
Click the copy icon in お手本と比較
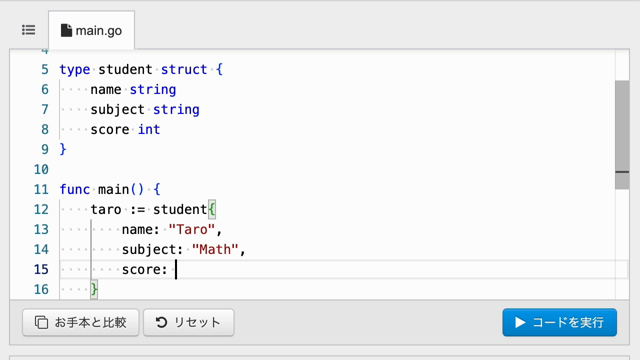click(41, 322)
